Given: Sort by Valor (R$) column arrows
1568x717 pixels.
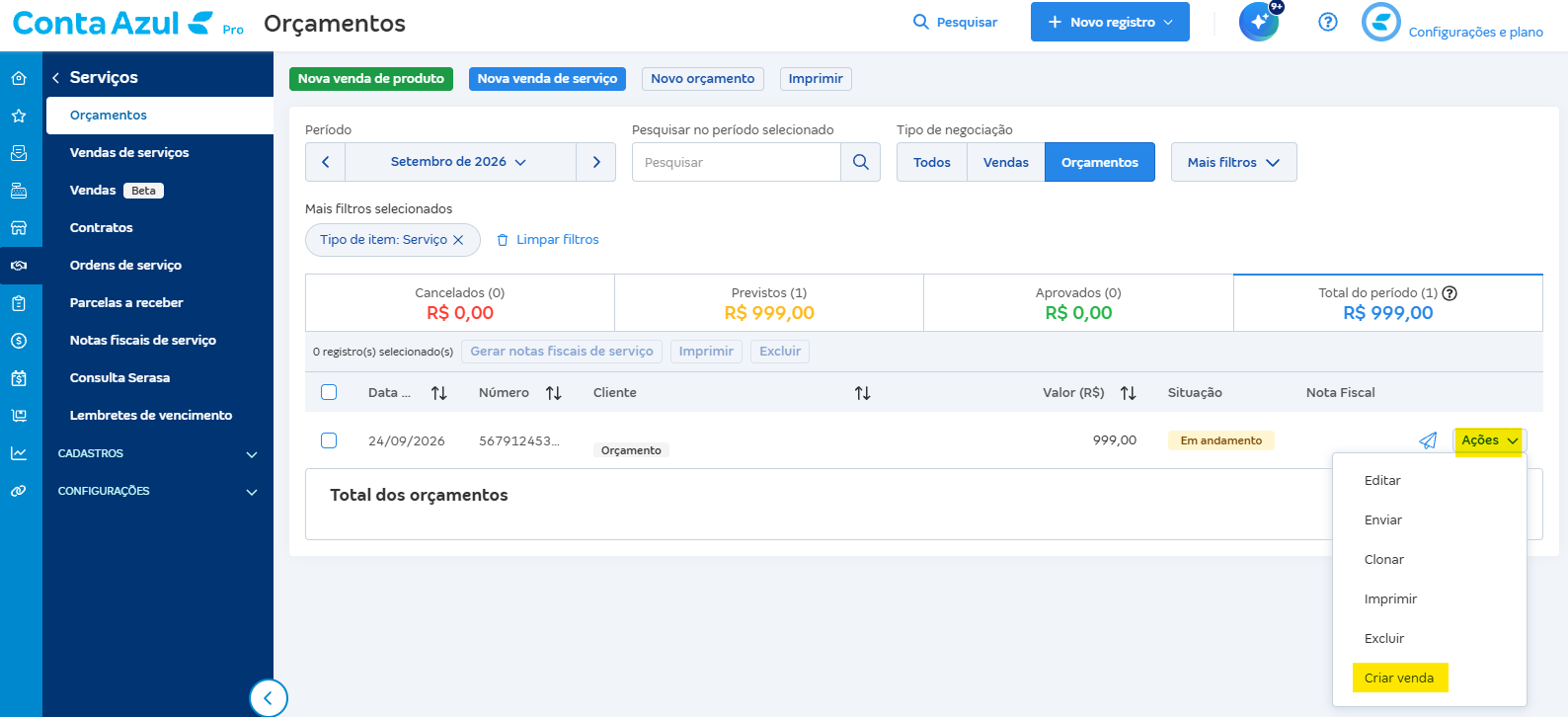Looking at the screenshot, I should 1129,393.
